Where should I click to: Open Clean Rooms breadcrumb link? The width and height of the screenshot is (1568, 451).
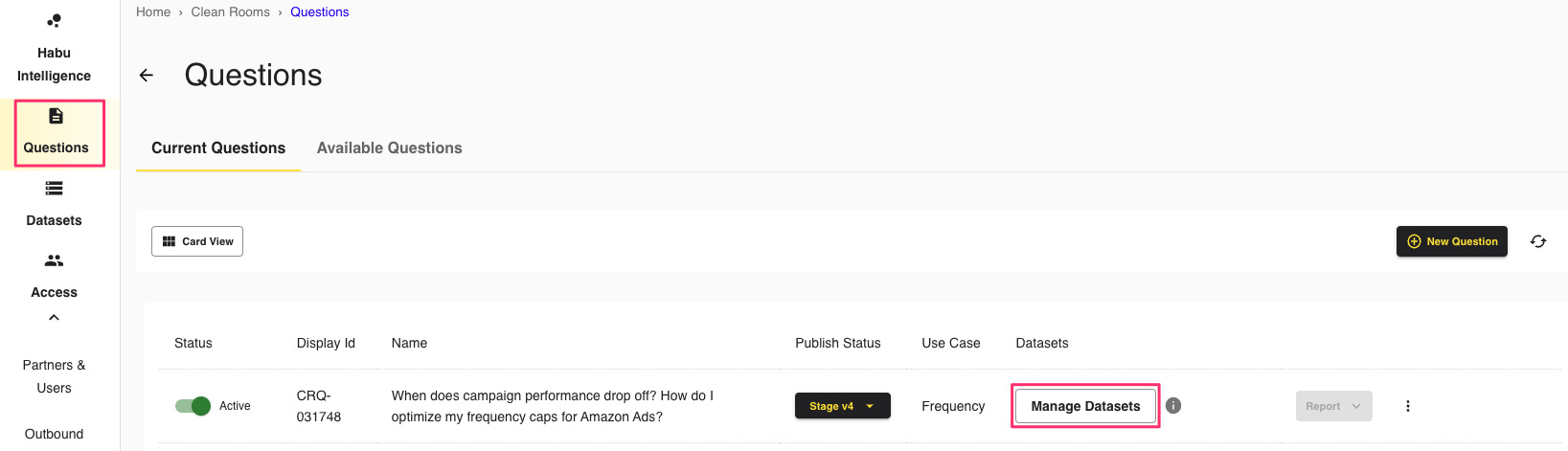(231, 11)
